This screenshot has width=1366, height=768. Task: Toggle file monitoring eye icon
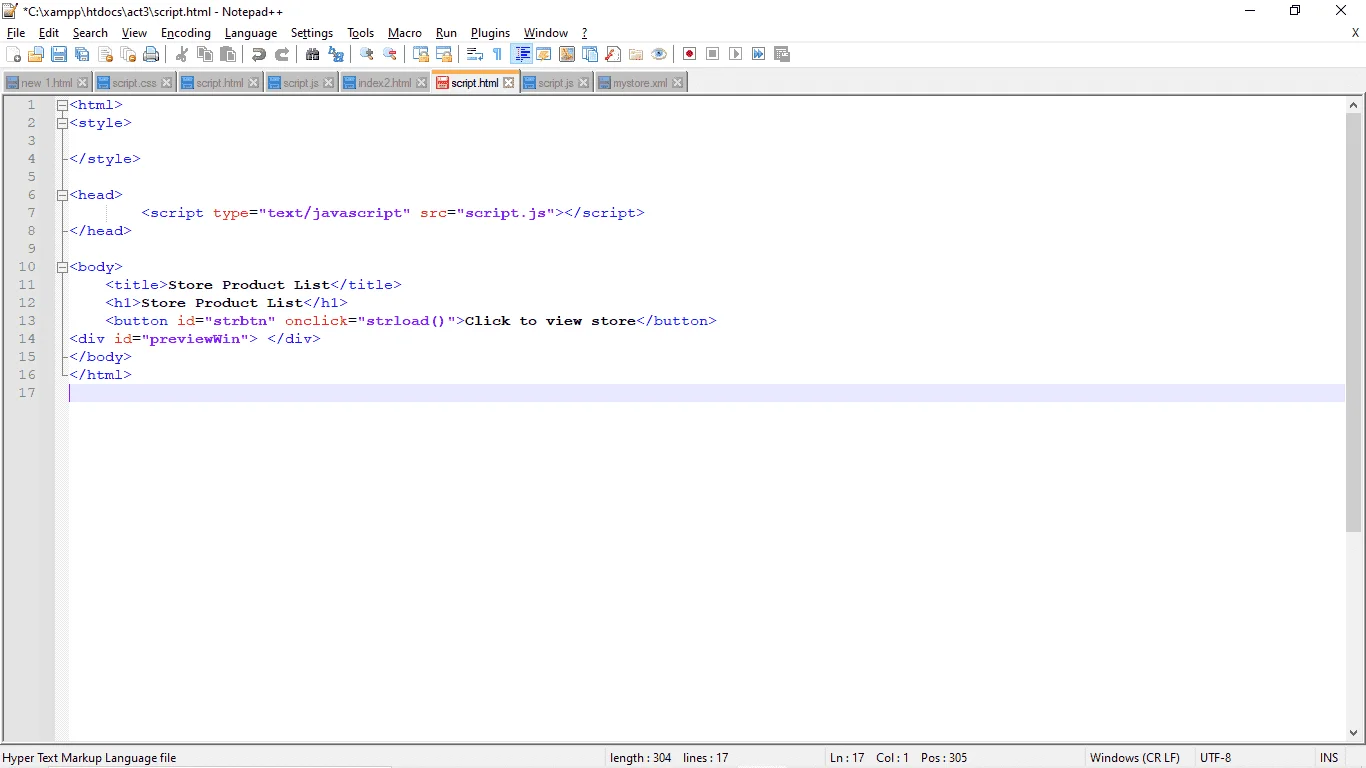659,54
